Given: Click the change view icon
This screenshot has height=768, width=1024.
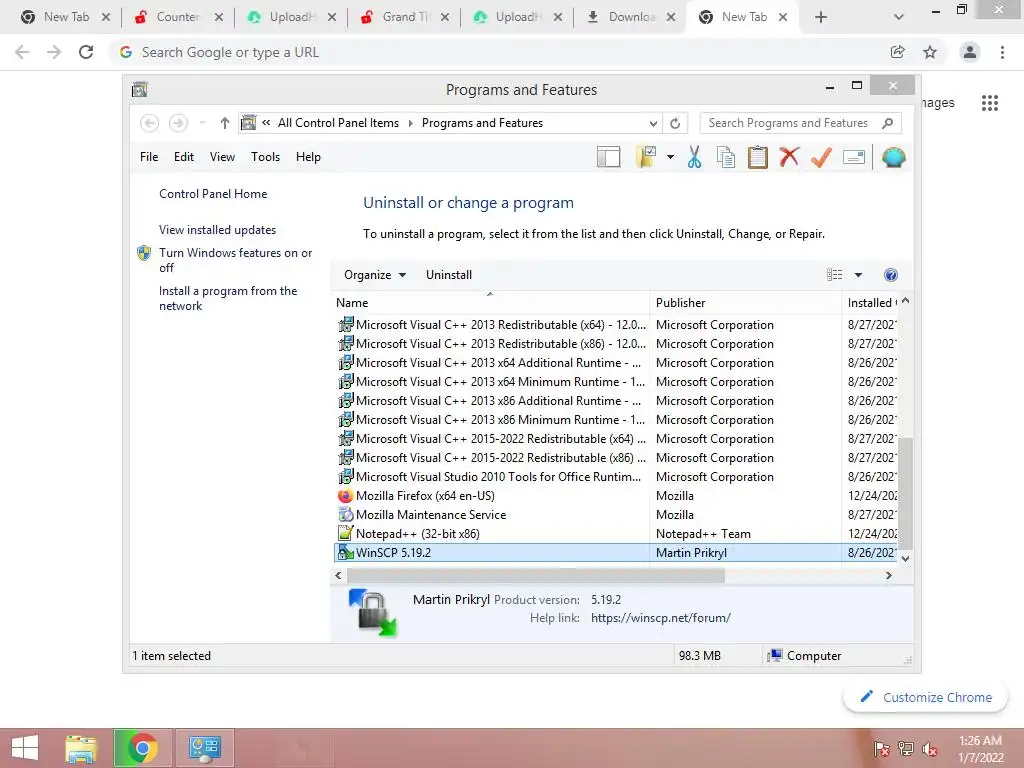Looking at the screenshot, I should (835, 275).
